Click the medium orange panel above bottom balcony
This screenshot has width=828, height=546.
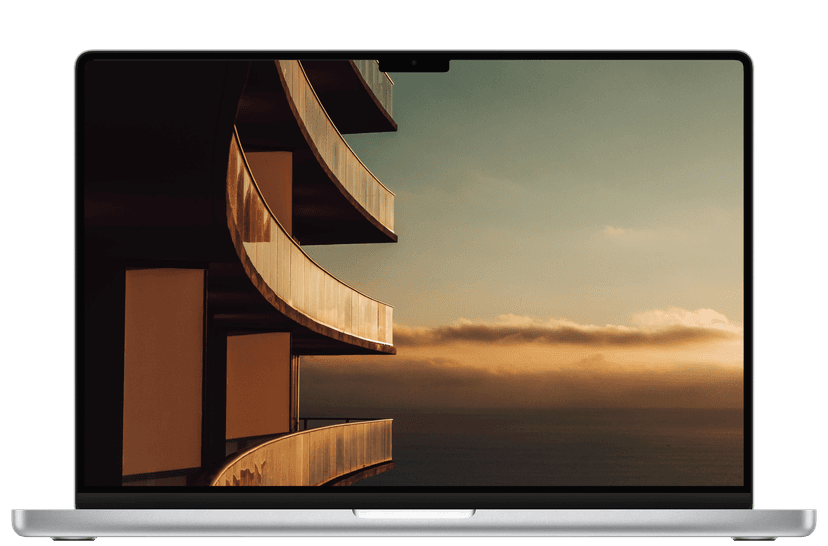tap(257, 384)
